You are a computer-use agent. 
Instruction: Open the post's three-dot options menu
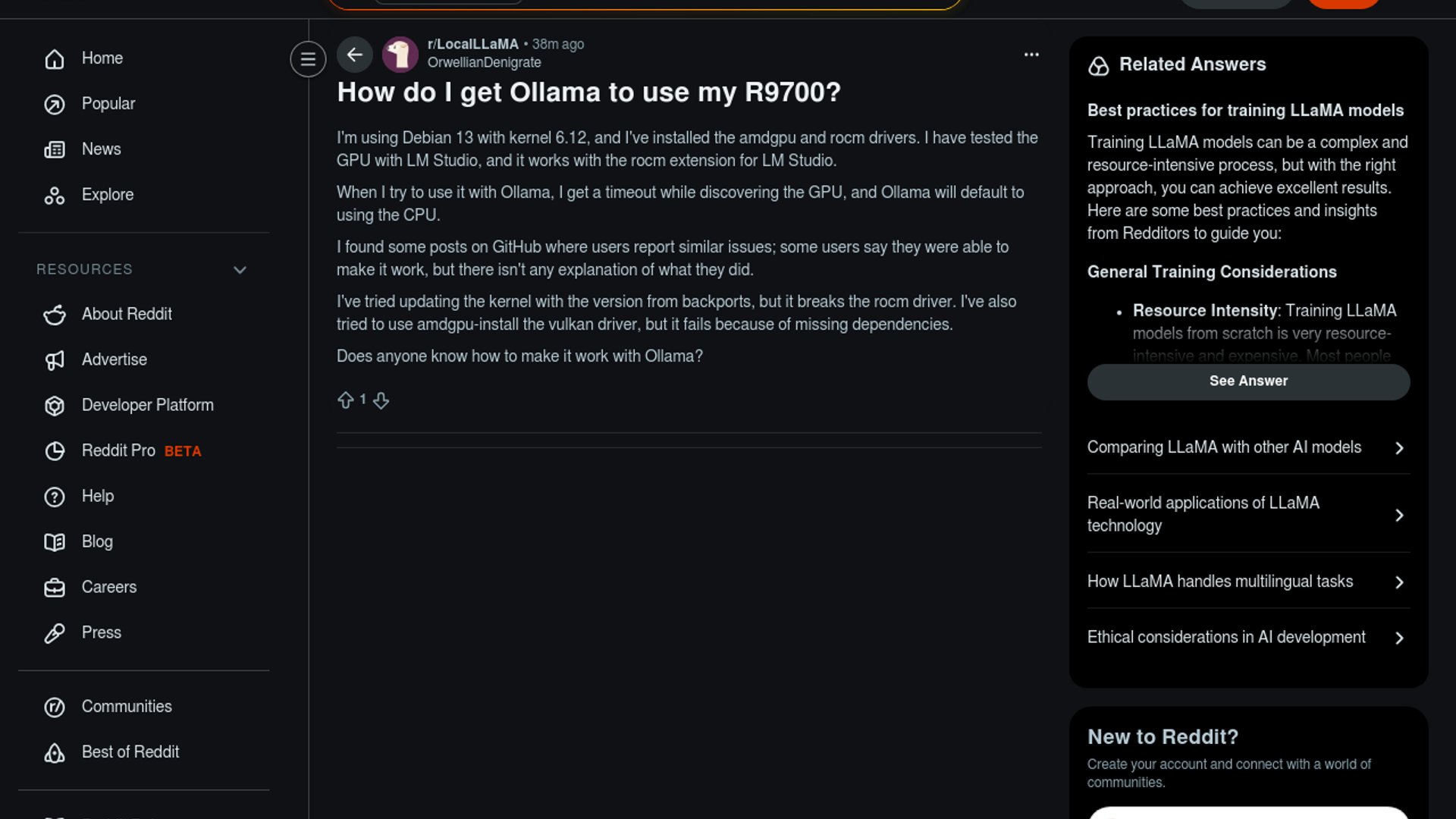click(x=1031, y=55)
